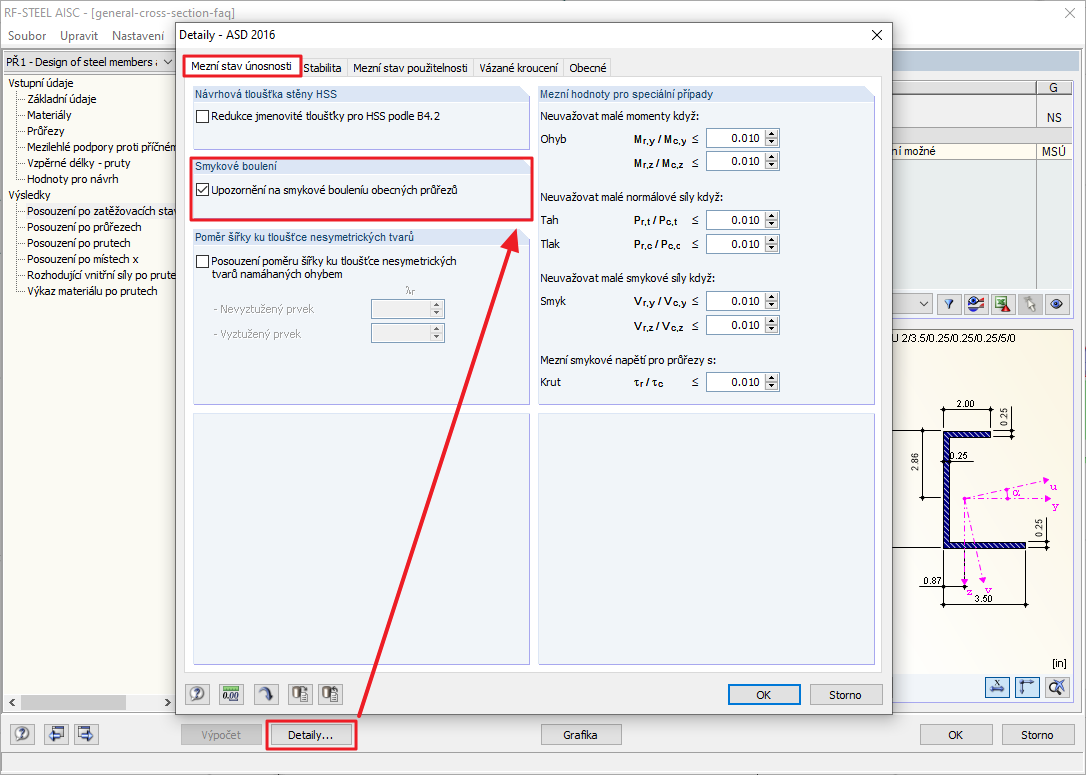The height and width of the screenshot is (775, 1086).
Task: Toggle the dimensions display icon under cross-section
Action: 997,687
